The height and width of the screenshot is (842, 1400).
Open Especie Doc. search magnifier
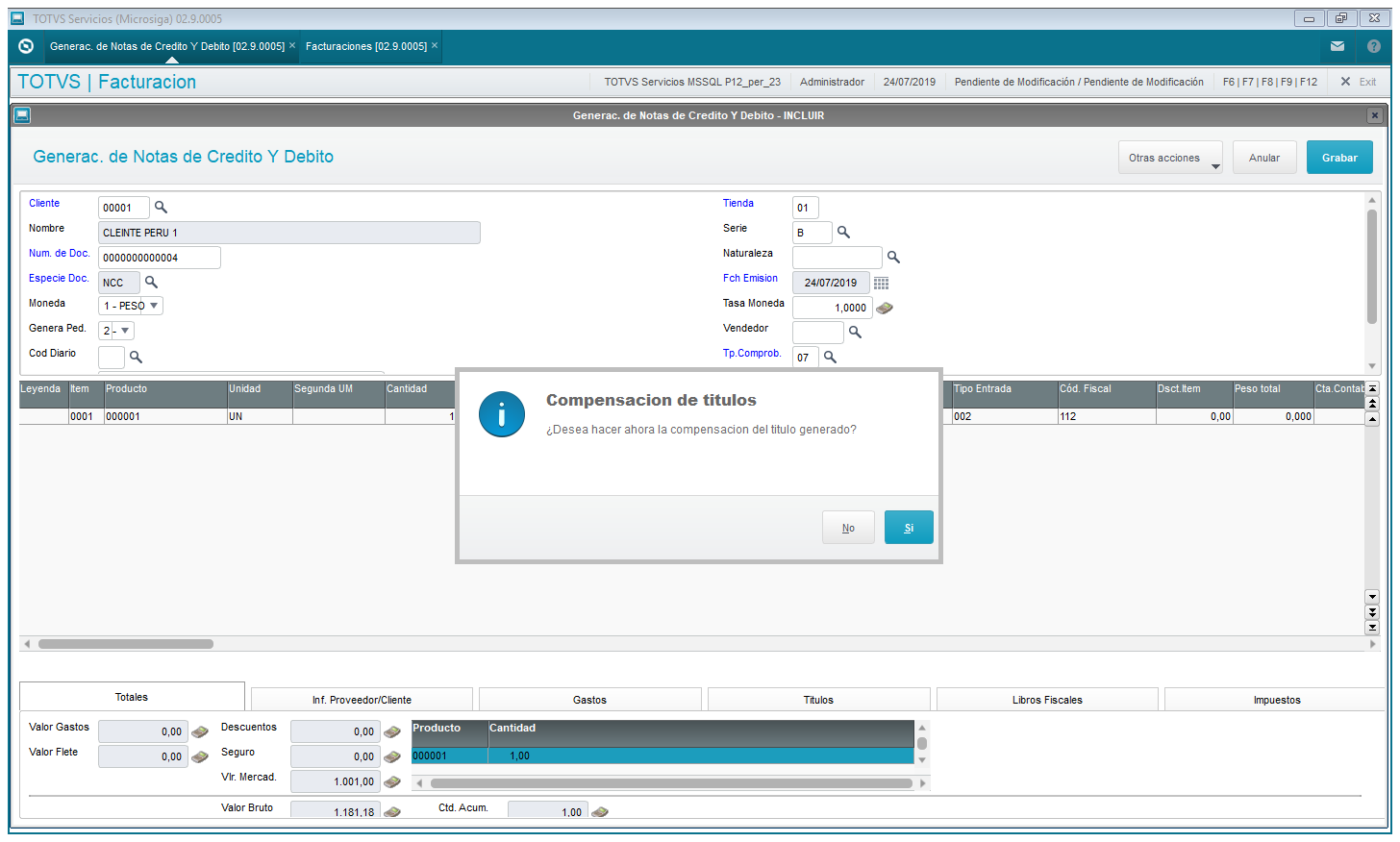coord(151,282)
